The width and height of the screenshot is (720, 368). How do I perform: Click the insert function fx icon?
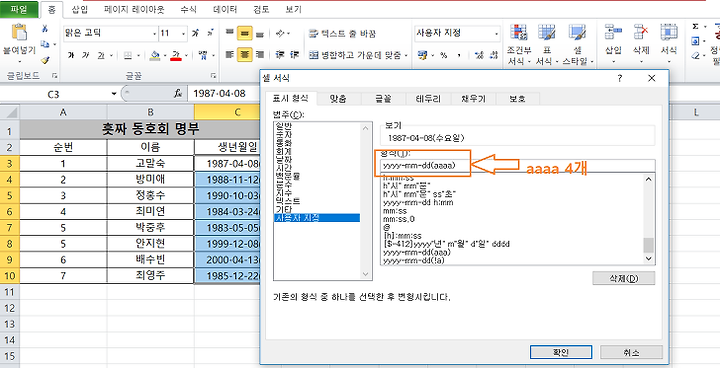(x=178, y=94)
